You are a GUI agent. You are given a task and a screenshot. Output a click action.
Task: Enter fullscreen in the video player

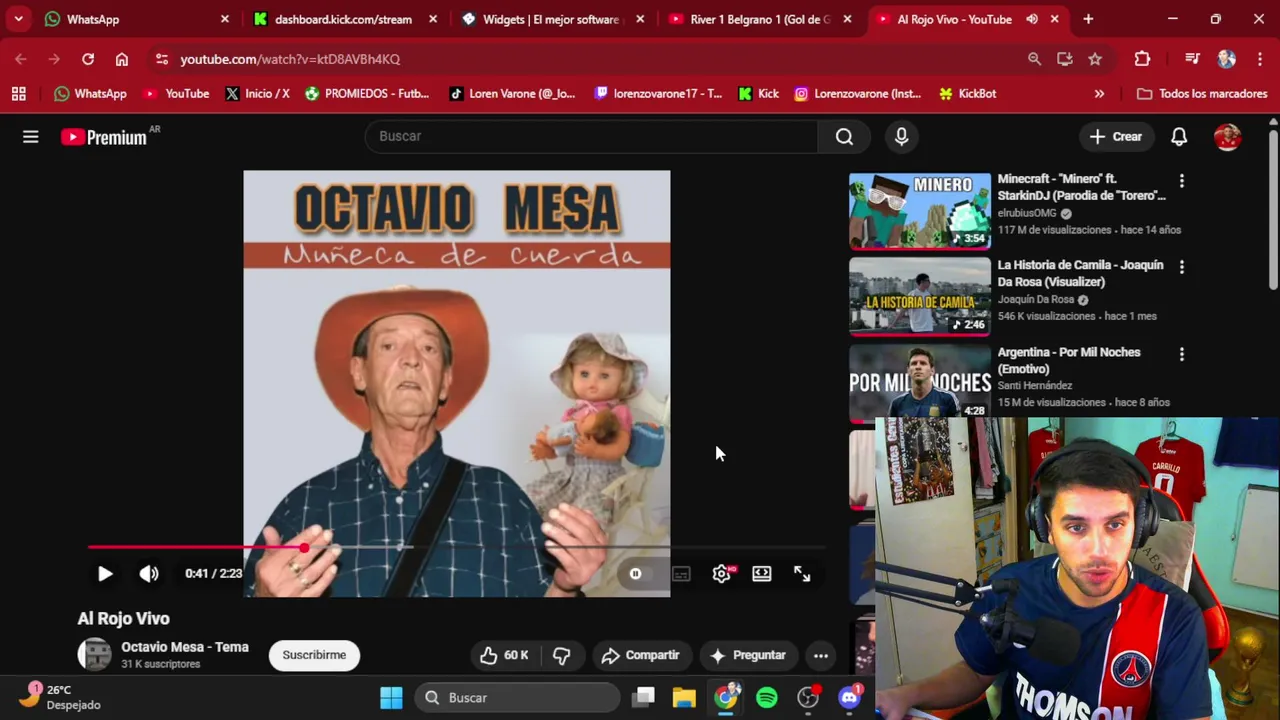click(x=802, y=574)
